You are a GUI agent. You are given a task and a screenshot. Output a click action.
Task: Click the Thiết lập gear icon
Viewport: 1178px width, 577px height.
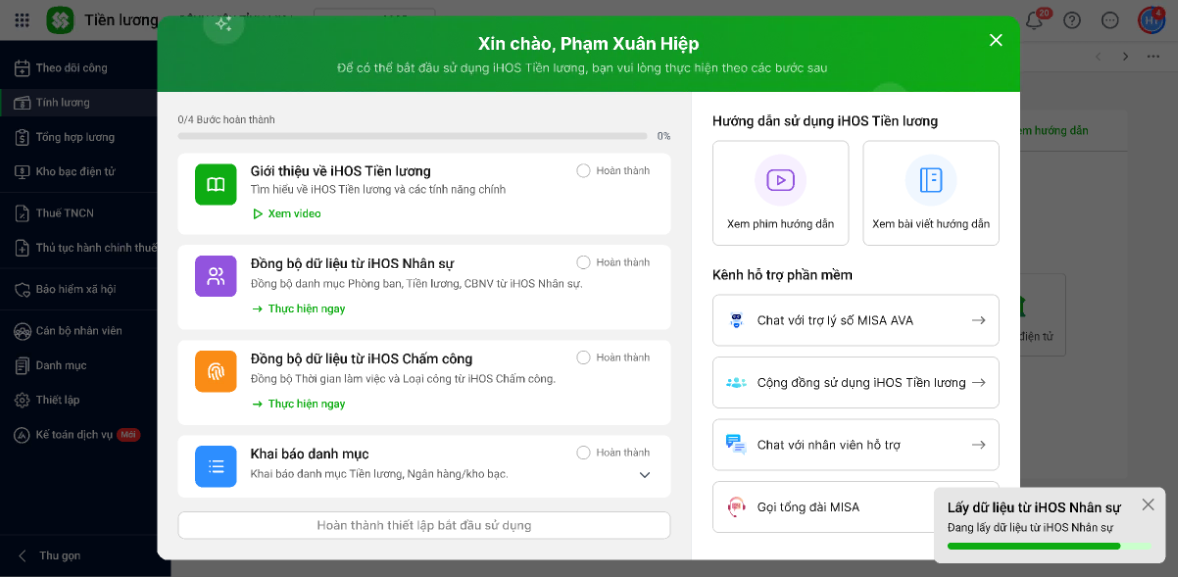pos(22,400)
